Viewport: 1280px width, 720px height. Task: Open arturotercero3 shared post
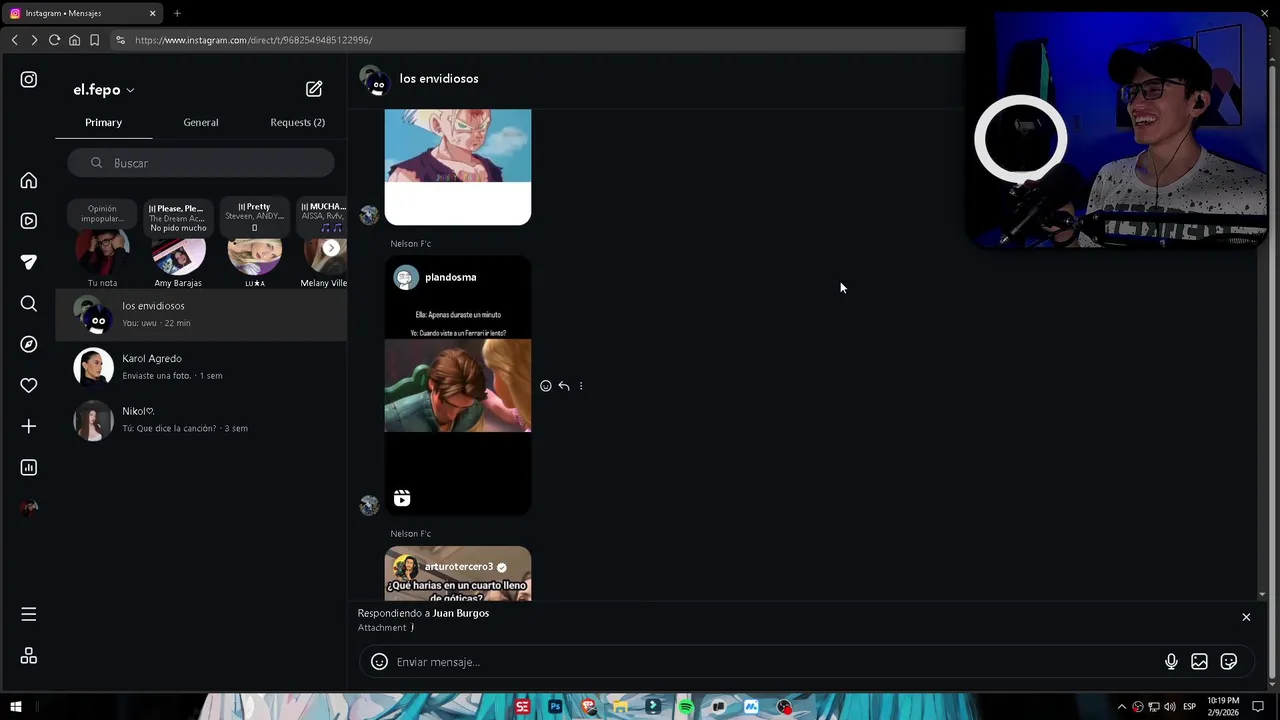pos(458,574)
